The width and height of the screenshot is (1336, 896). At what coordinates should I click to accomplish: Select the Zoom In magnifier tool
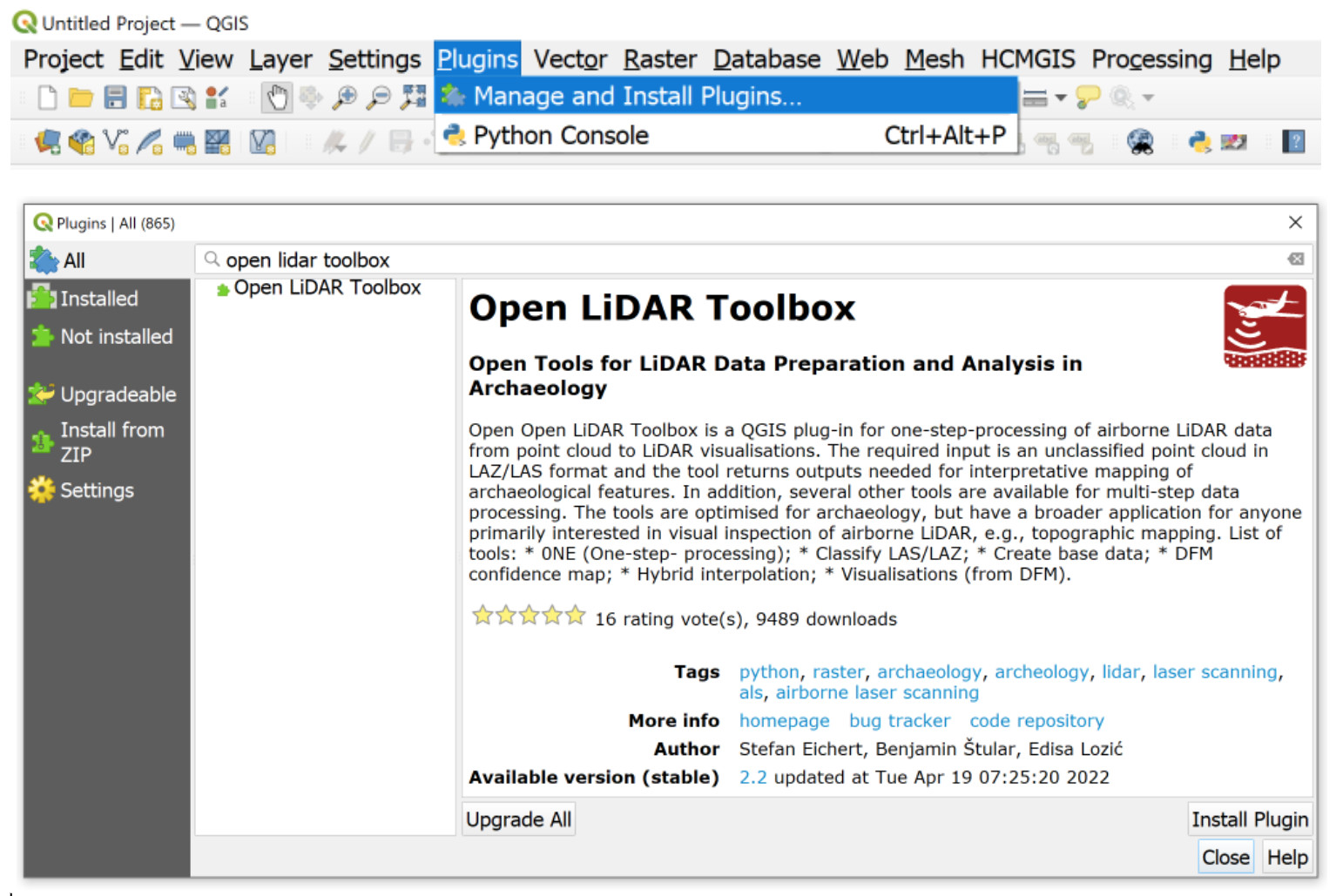(345, 98)
